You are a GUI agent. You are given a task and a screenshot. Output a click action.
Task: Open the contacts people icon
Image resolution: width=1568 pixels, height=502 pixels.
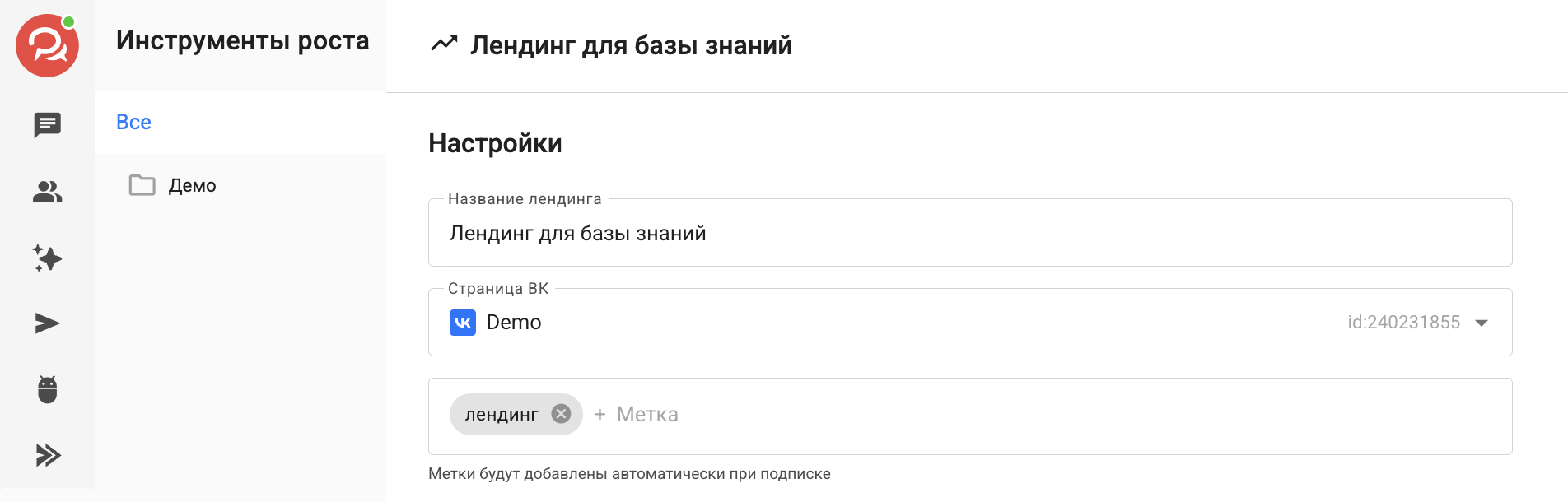point(47,192)
